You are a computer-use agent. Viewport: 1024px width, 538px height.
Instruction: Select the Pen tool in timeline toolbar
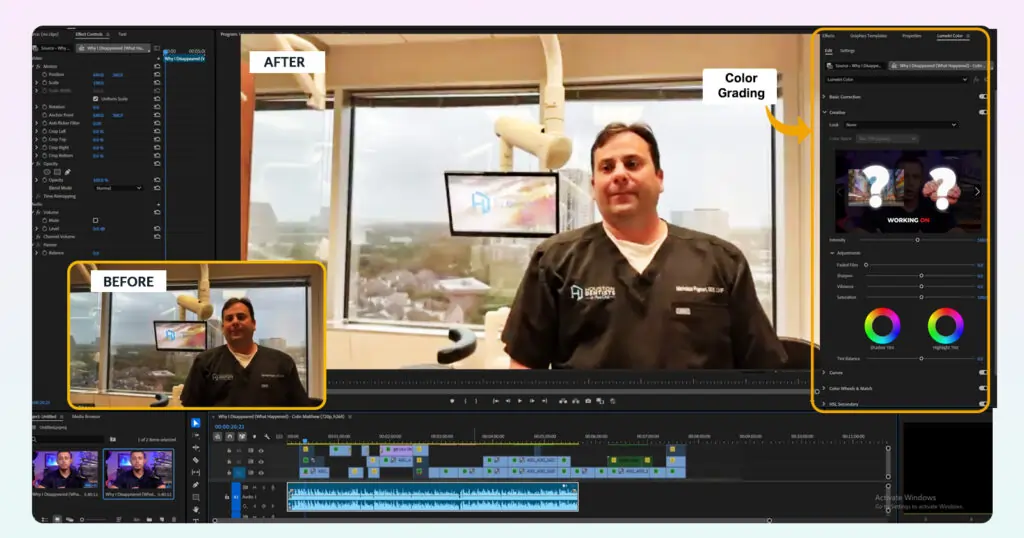[x=196, y=484]
